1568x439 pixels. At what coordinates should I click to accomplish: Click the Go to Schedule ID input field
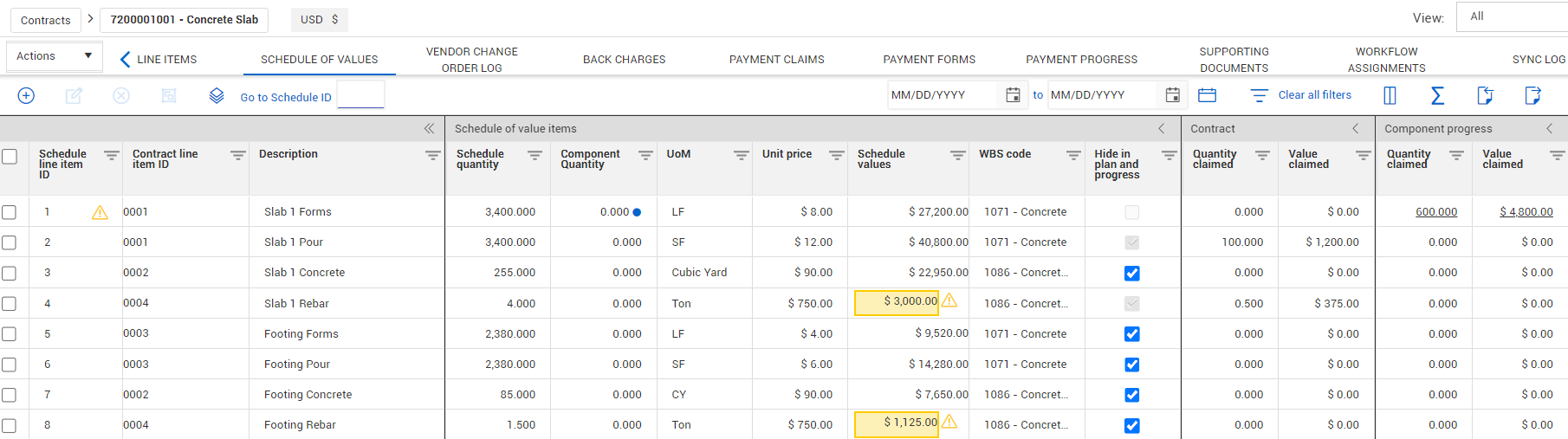point(360,95)
